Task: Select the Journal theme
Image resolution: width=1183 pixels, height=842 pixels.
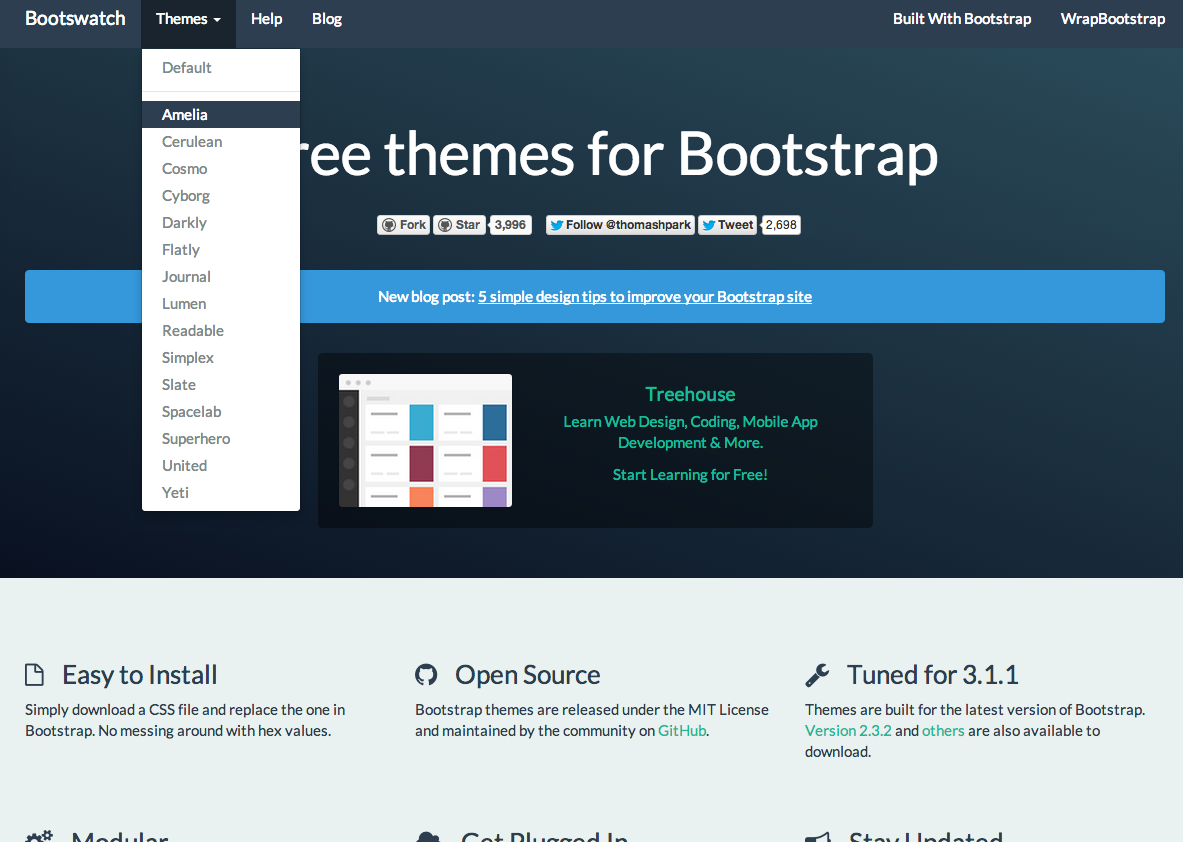Action: tap(221, 277)
